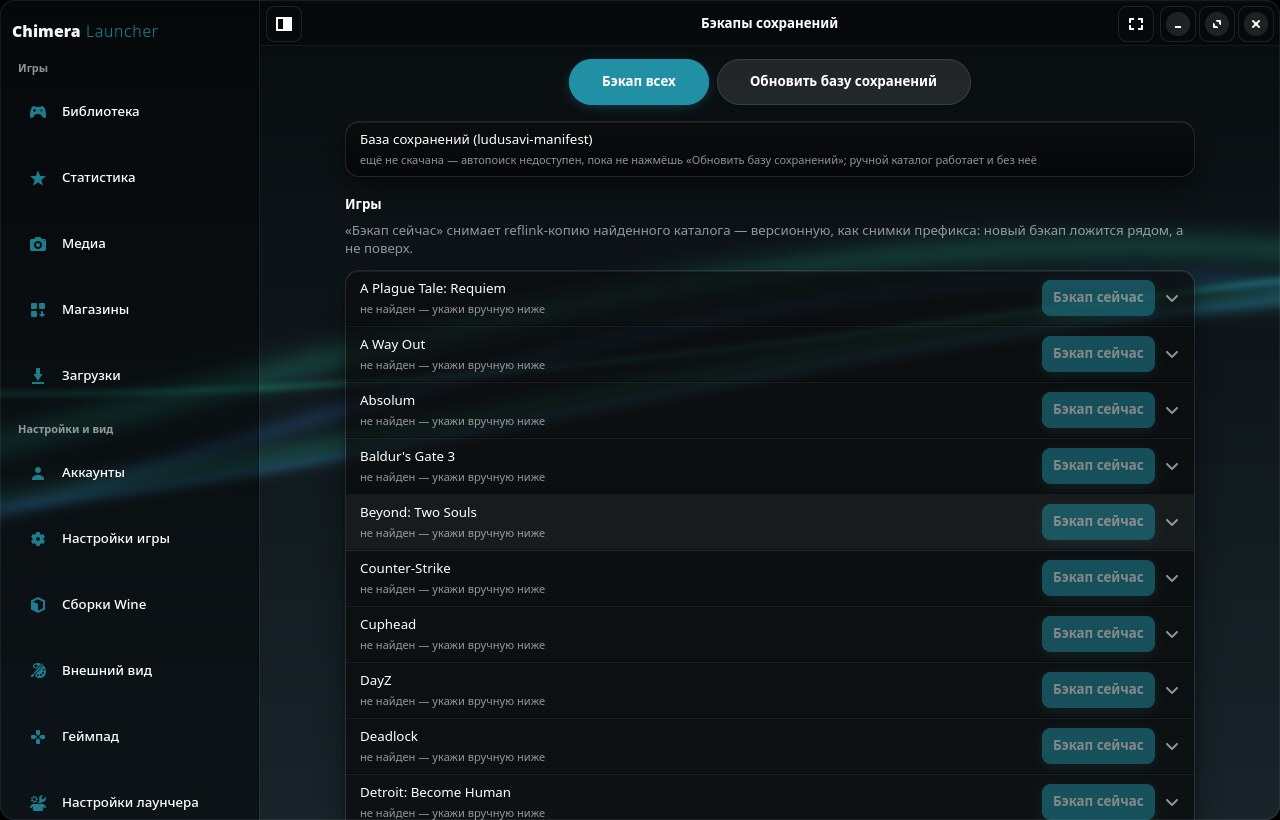Go to the Внешний вид section
Viewport: 1280px width, 820px height.
pos(130,671)
